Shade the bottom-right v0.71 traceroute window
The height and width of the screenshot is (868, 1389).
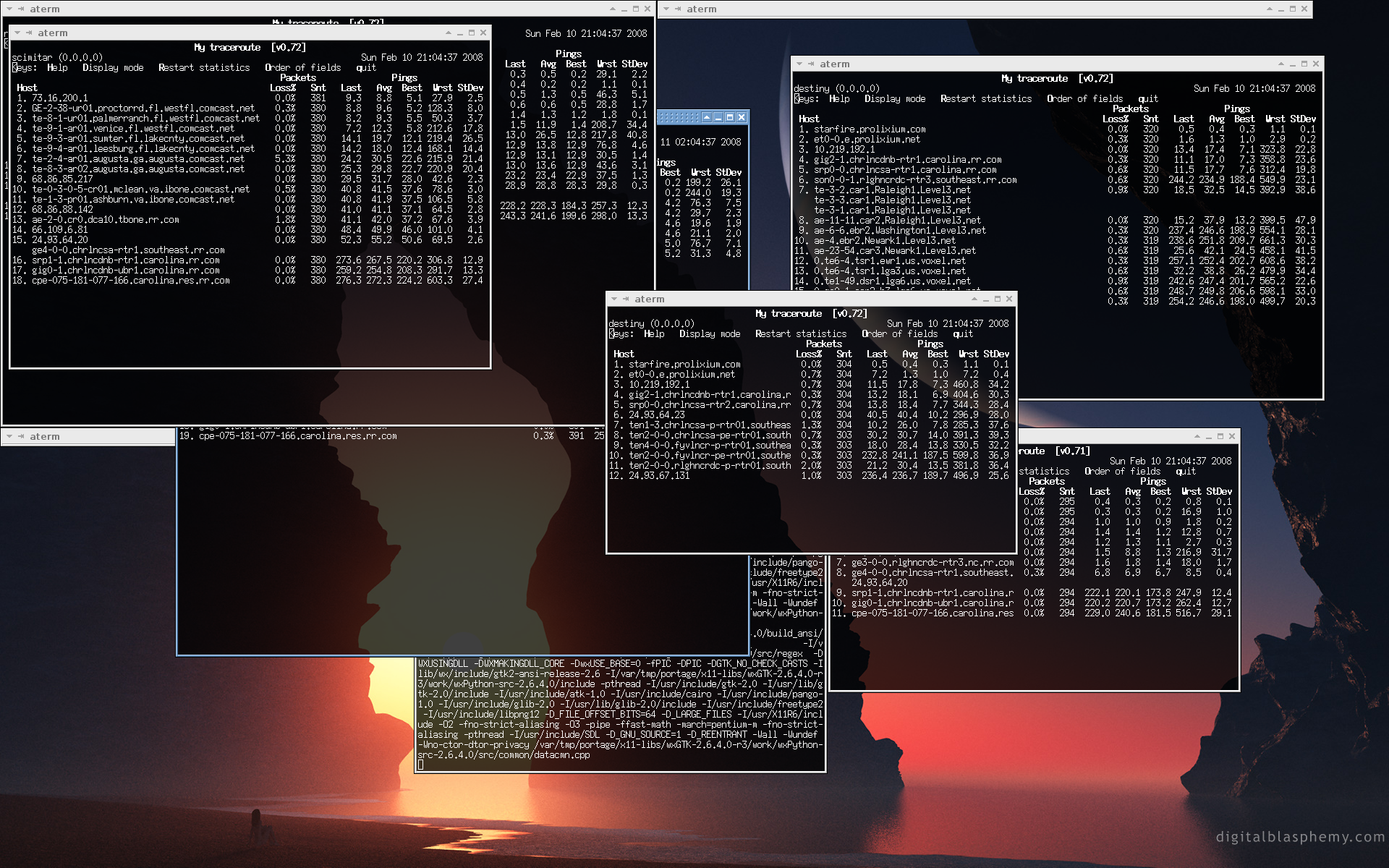(x=1197, y=437)
